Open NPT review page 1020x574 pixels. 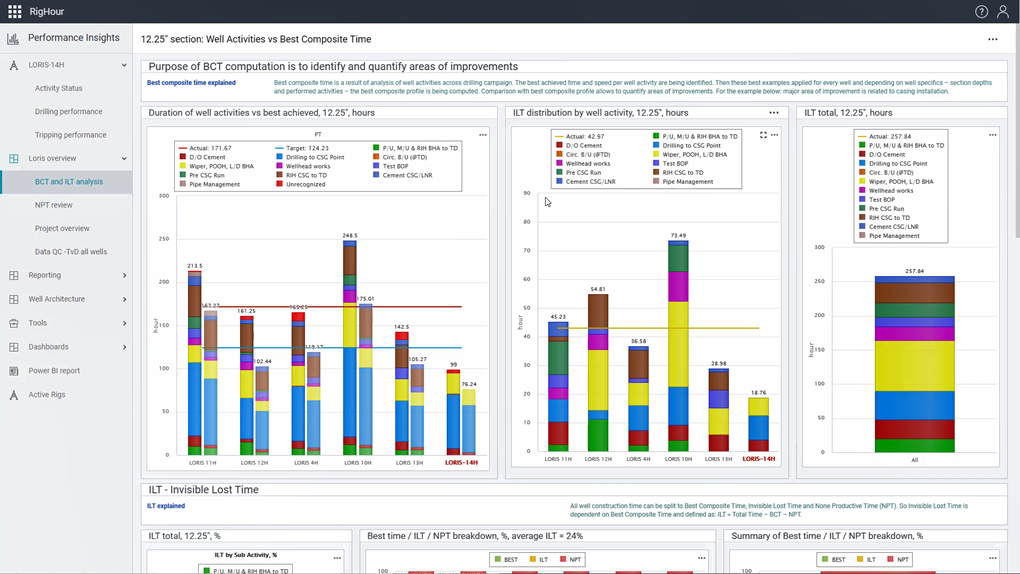[53, 205]
